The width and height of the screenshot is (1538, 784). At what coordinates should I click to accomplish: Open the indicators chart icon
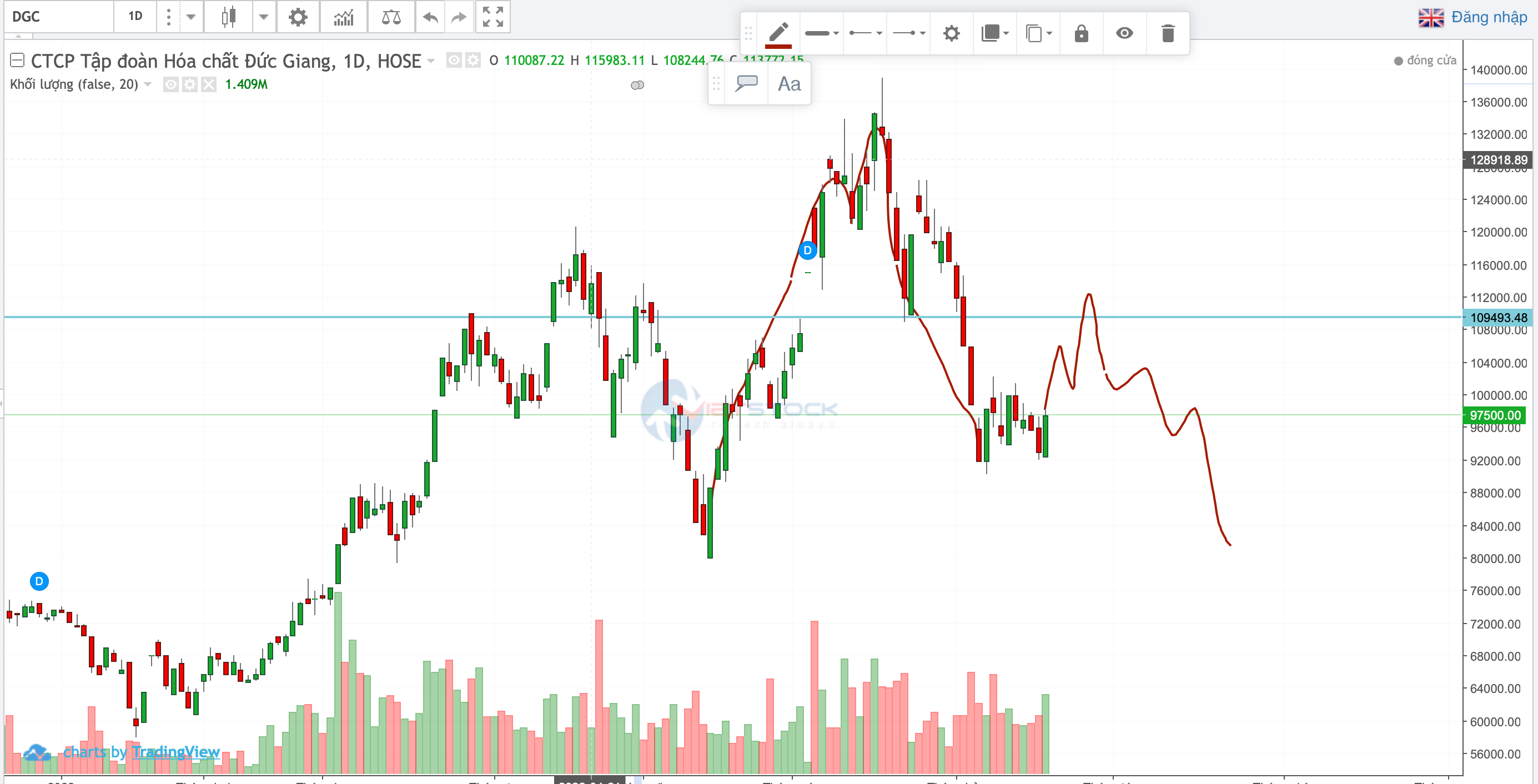point(343,16)
